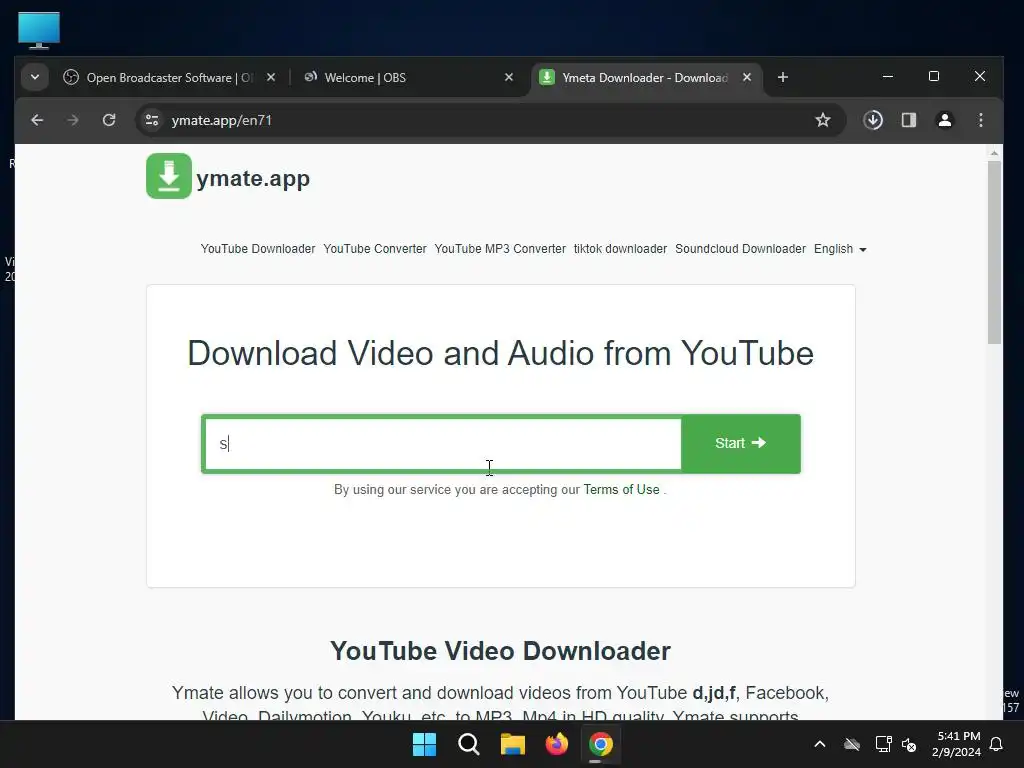Click the forward navigation arrow

click(x=73, y=120)
